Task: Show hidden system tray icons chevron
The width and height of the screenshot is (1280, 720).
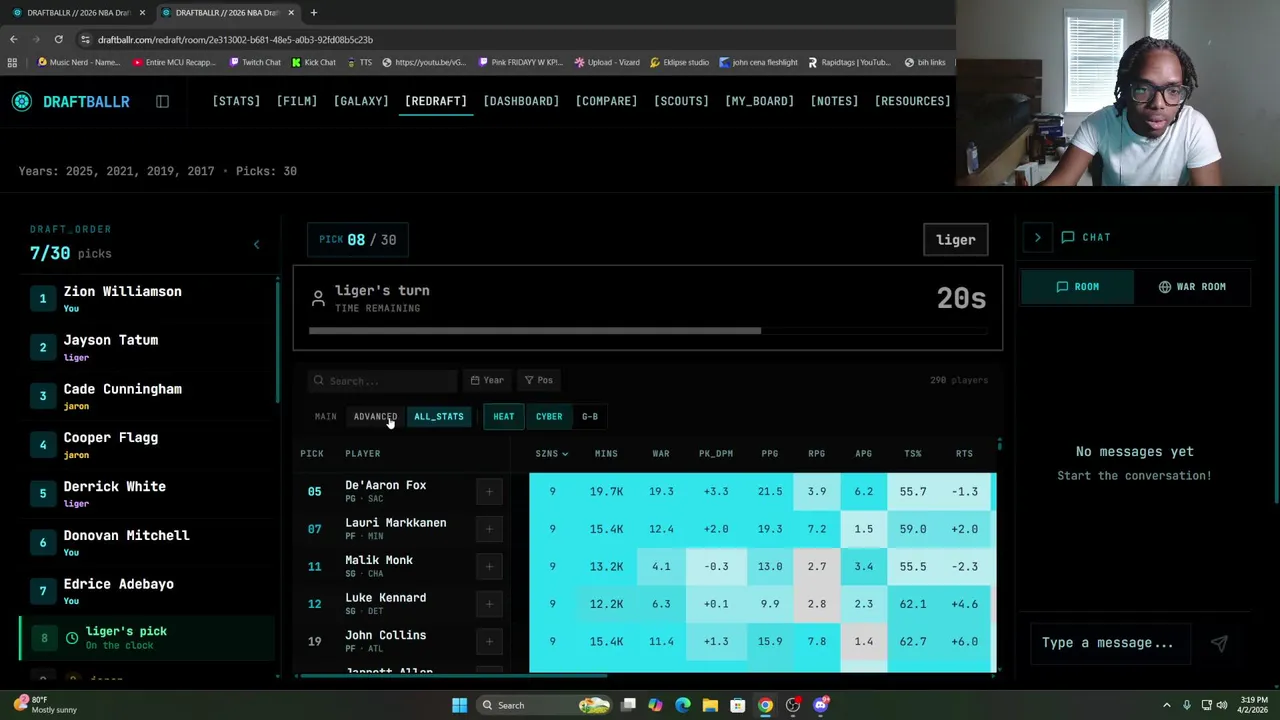Action: pyautogui.click(x=1166, y=705)
